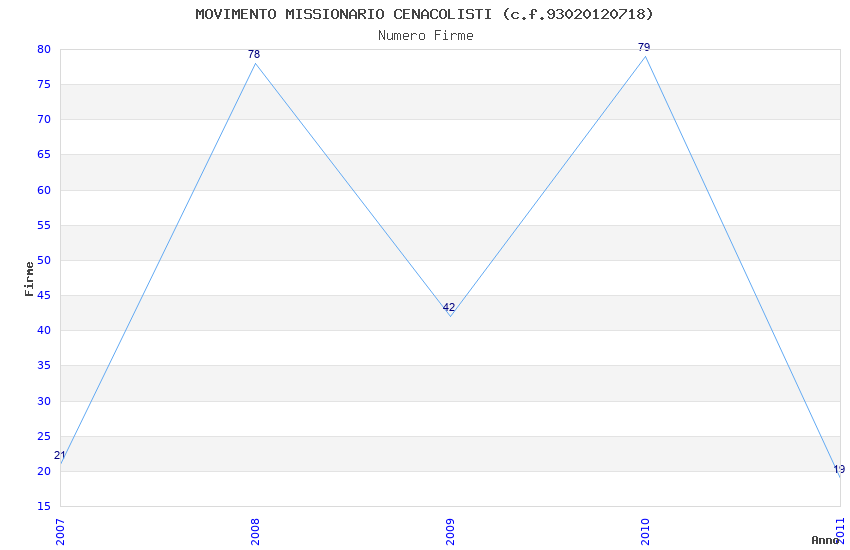Screen dimensions: 850x550
Task: Click the y-axis tick value 65
Action: (44, 154)
